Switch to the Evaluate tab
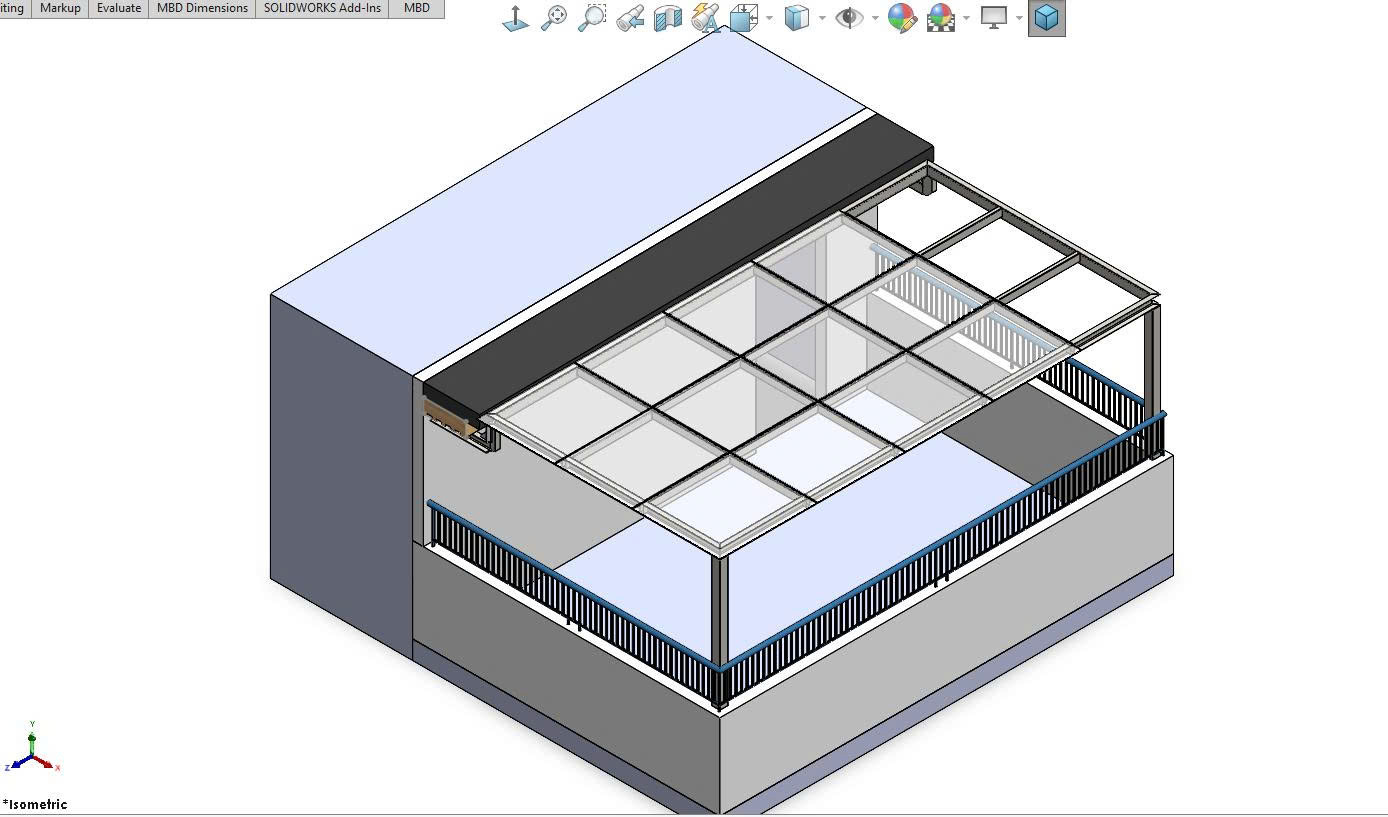 pos(119,8)
